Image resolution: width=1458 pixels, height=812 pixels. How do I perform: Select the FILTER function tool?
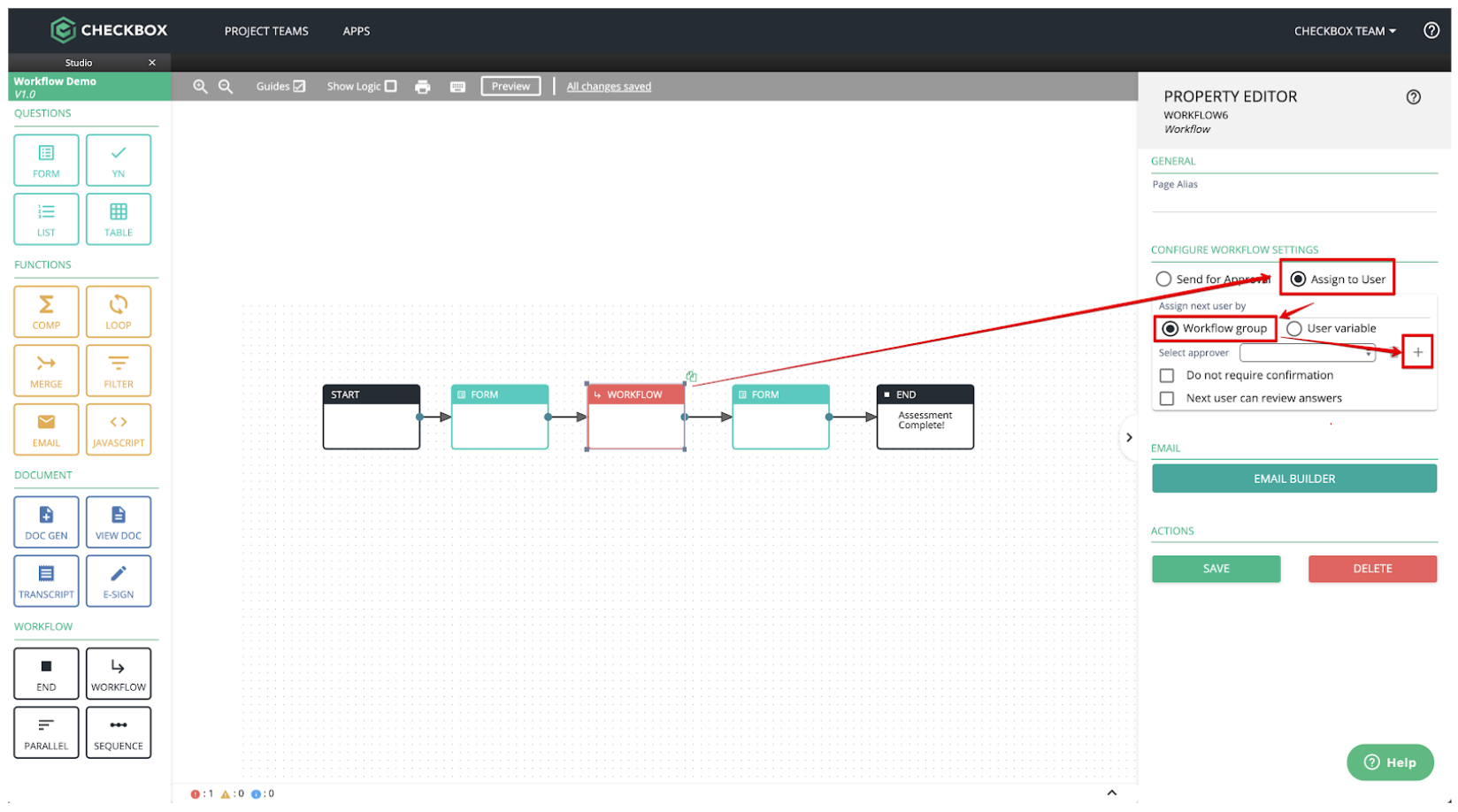(x=119, y=371)
